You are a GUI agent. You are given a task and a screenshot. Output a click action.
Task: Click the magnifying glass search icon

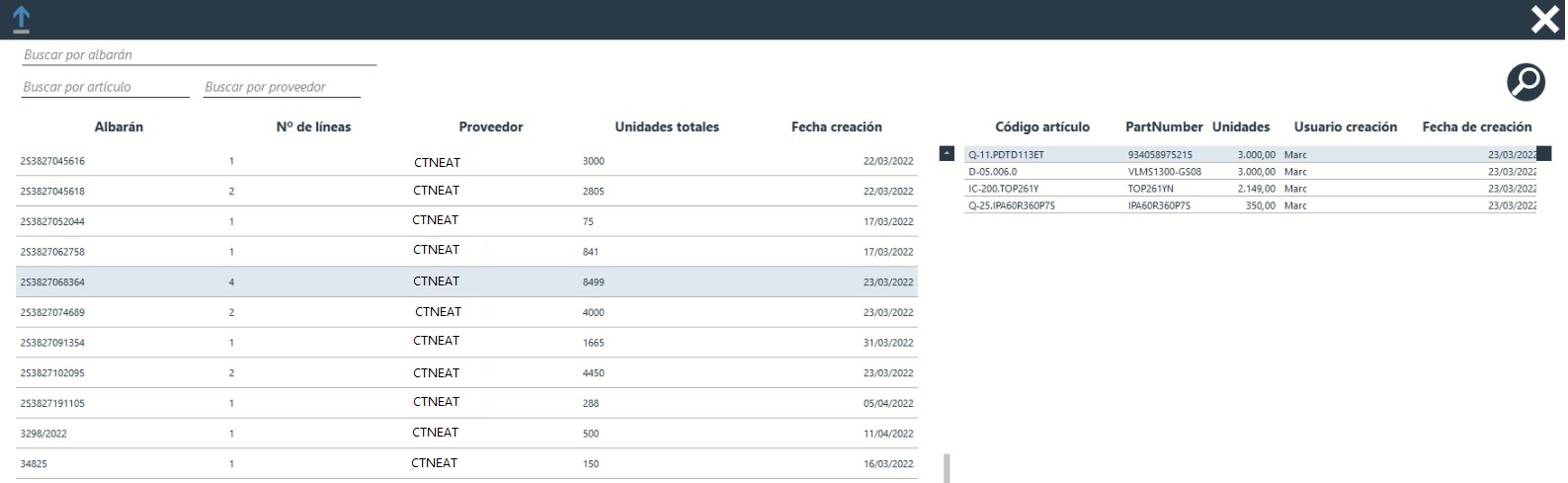(x=1526, y=82)
